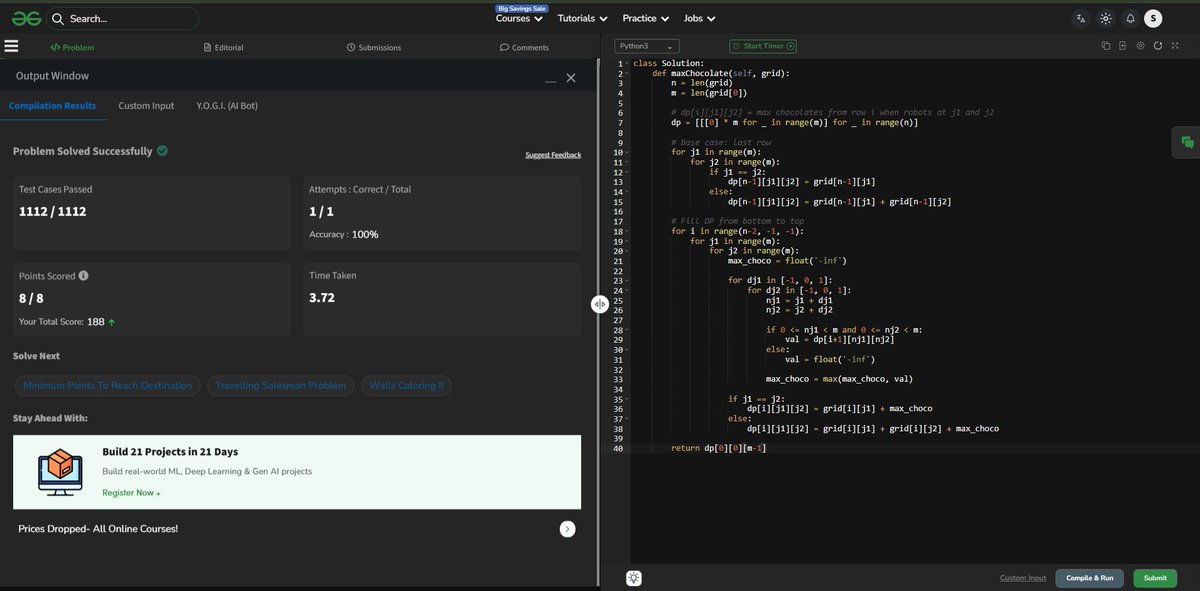Open the Jobs dropdown menu
Viewport: 1200px width, 591px height.
pyautogui.click(x=699, y=18)
